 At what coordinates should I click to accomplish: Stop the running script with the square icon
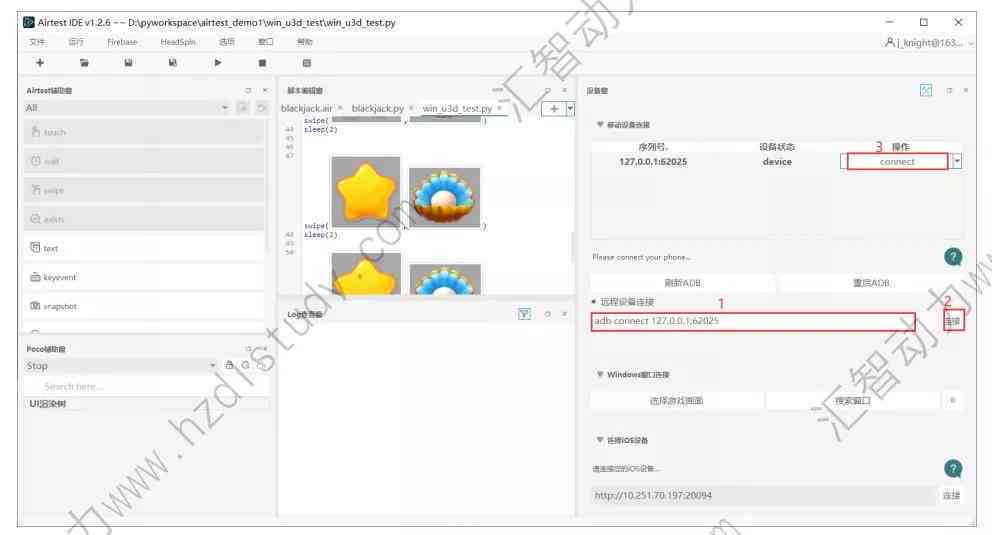tap(262, 63)
